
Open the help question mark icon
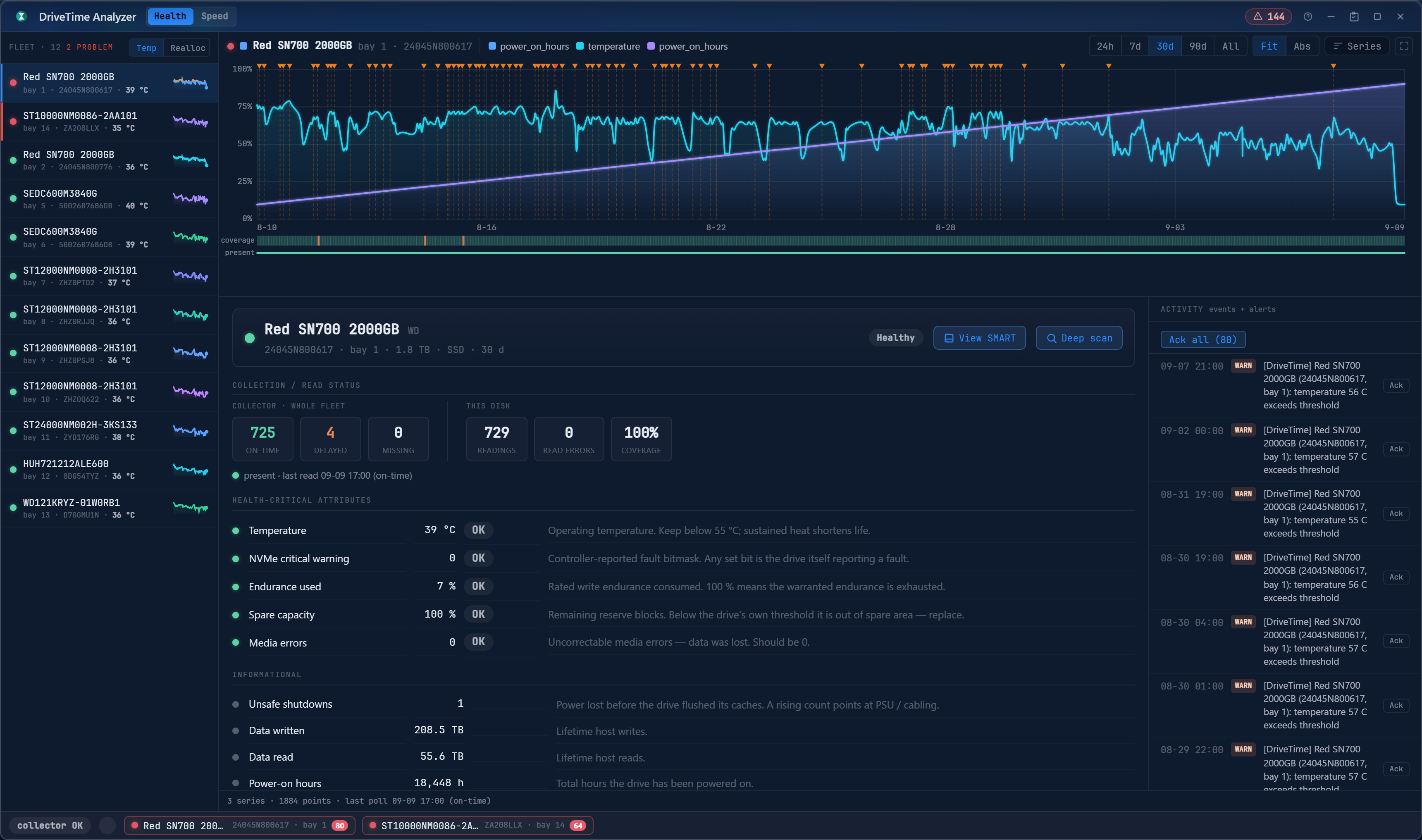coord(1307,17)
